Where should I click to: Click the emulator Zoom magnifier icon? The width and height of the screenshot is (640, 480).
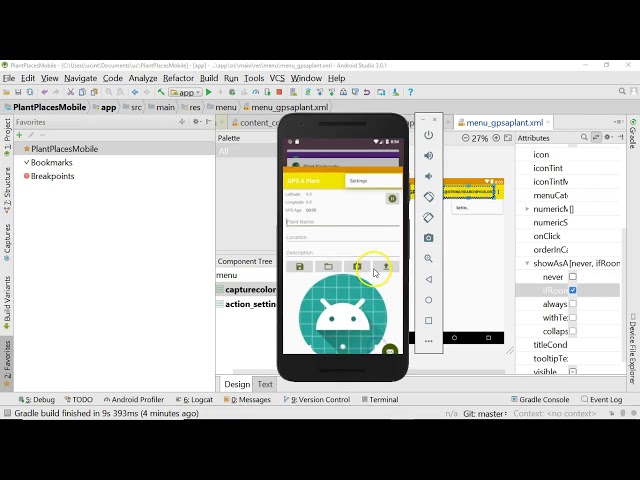[x=428, y=258]
